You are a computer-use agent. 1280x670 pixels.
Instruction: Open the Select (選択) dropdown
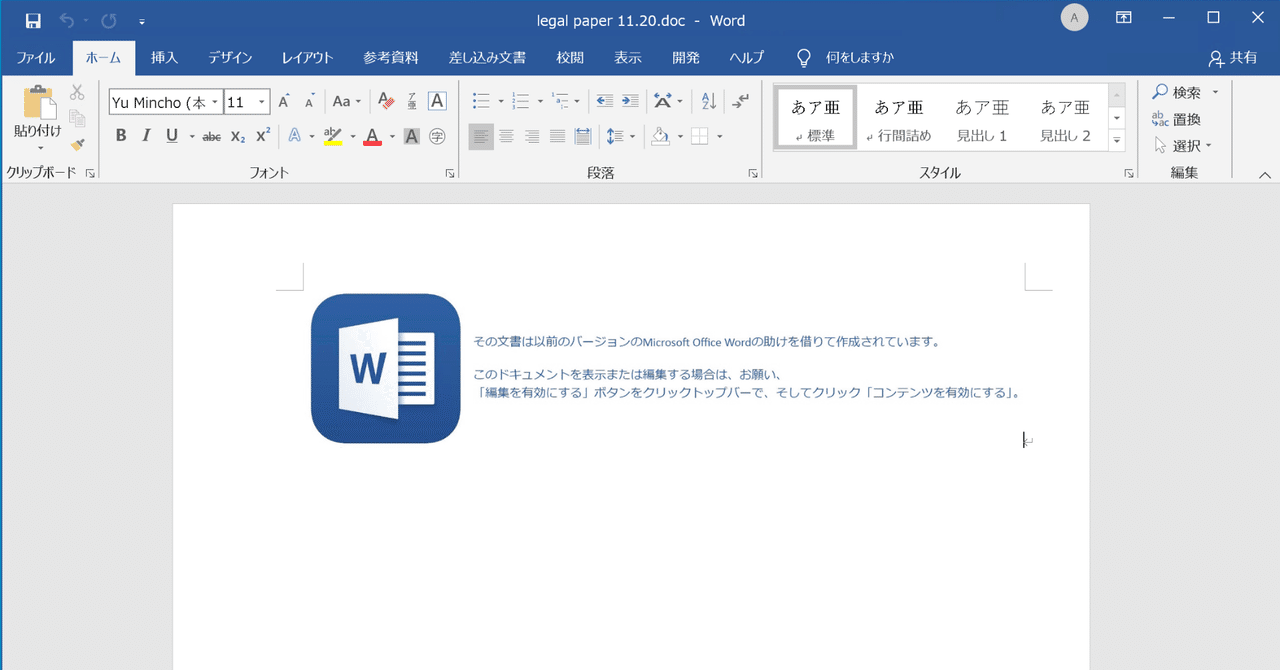tap(1182, 145)
